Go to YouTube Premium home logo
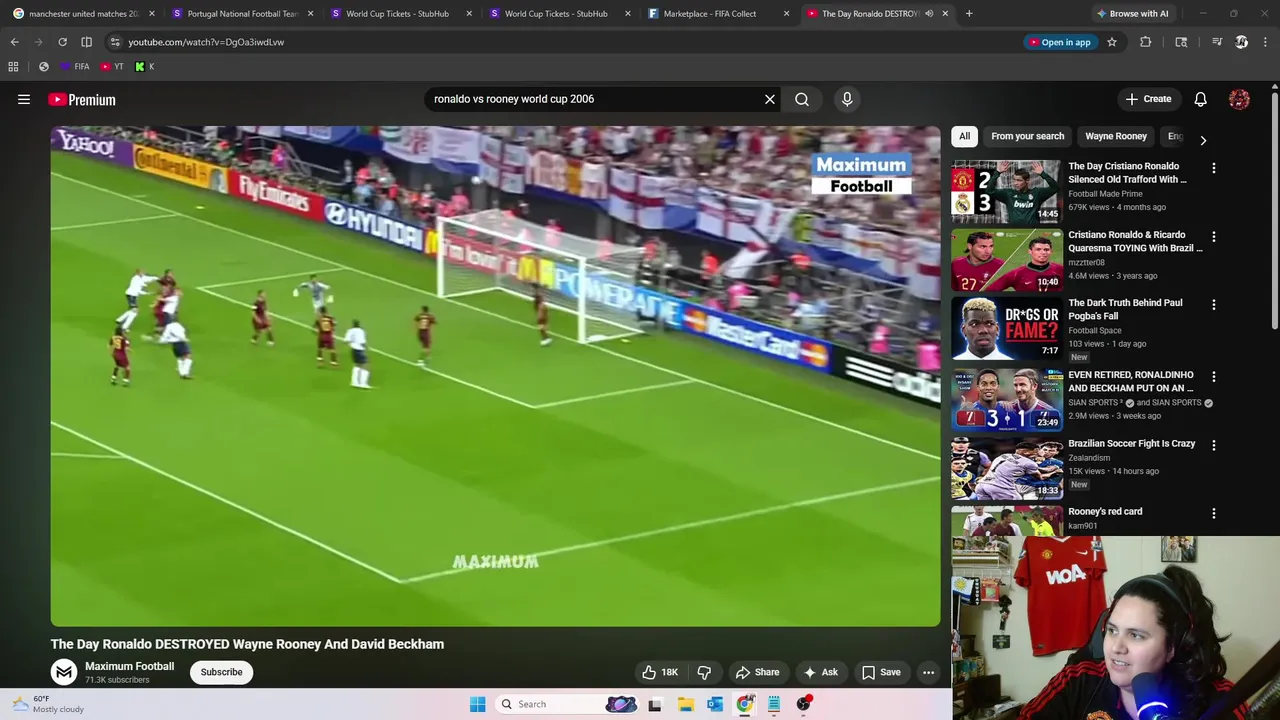 [x=82, y=99]
